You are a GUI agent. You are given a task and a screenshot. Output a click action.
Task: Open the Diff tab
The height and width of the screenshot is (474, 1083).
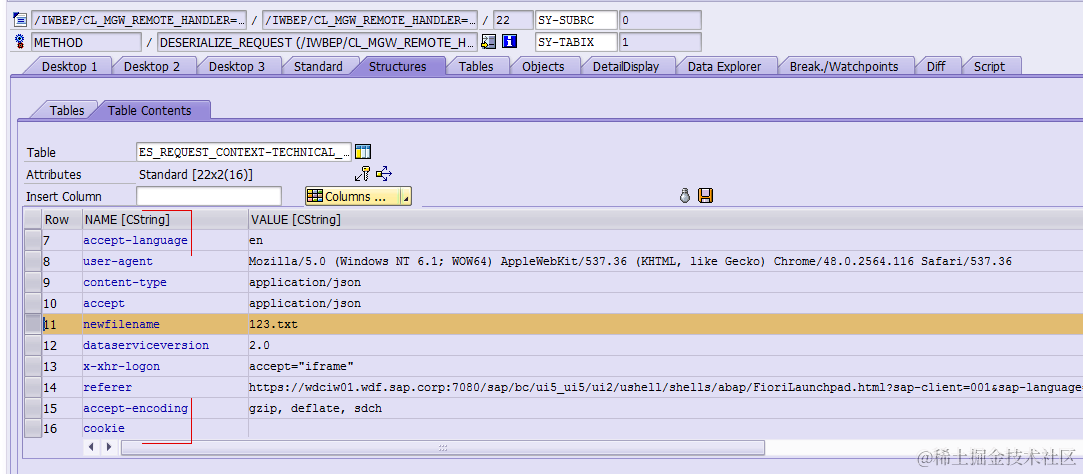pos(936,66)
